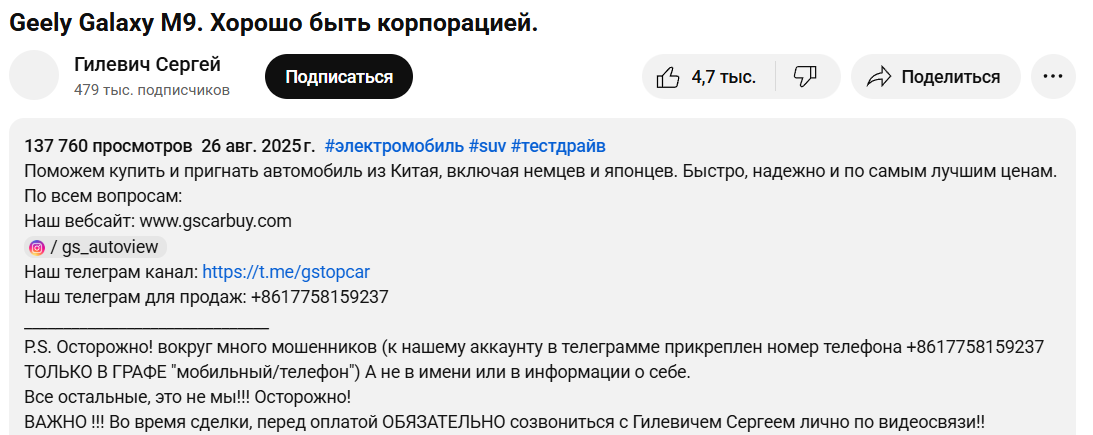Select the #тестдрайв hashtag
The height and width of the screenshot is (435, 1093).
click(x=558, y=146)
